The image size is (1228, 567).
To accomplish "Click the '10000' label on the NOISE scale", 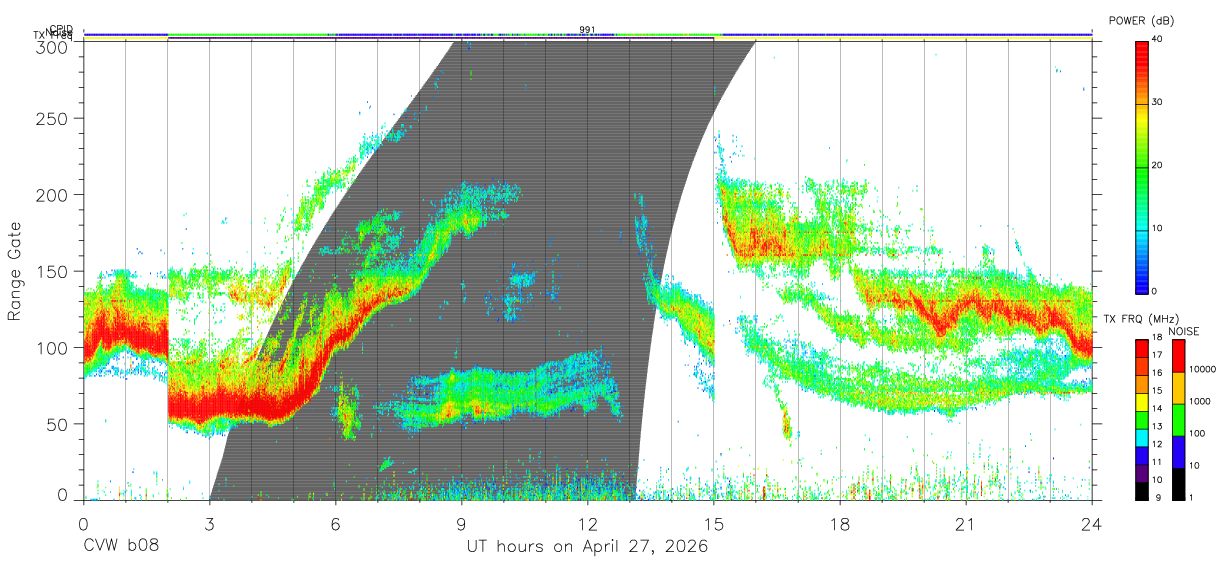I will tap(1203, 369).
